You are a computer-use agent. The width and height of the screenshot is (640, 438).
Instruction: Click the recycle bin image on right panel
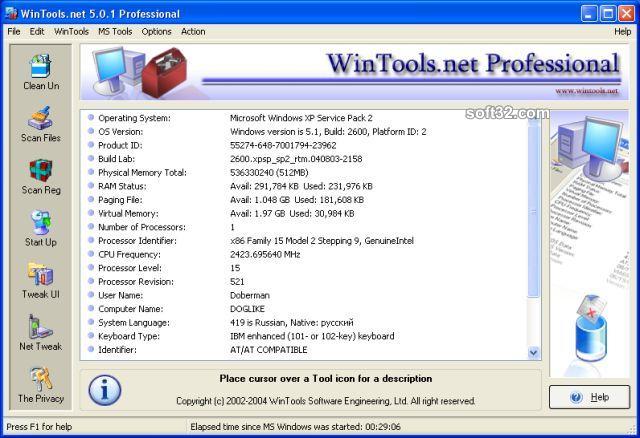click(x=591, y=329)
